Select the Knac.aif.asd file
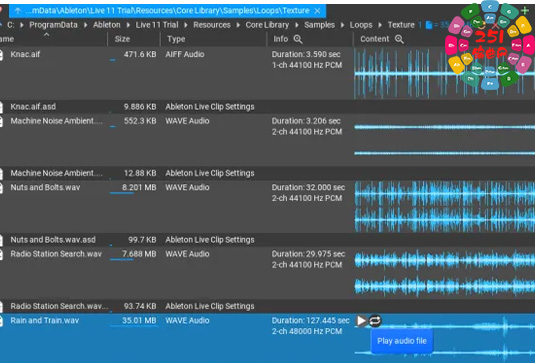The width and height of the screenshot is (535, 363). pyautogui.click(x=33, y=107)
